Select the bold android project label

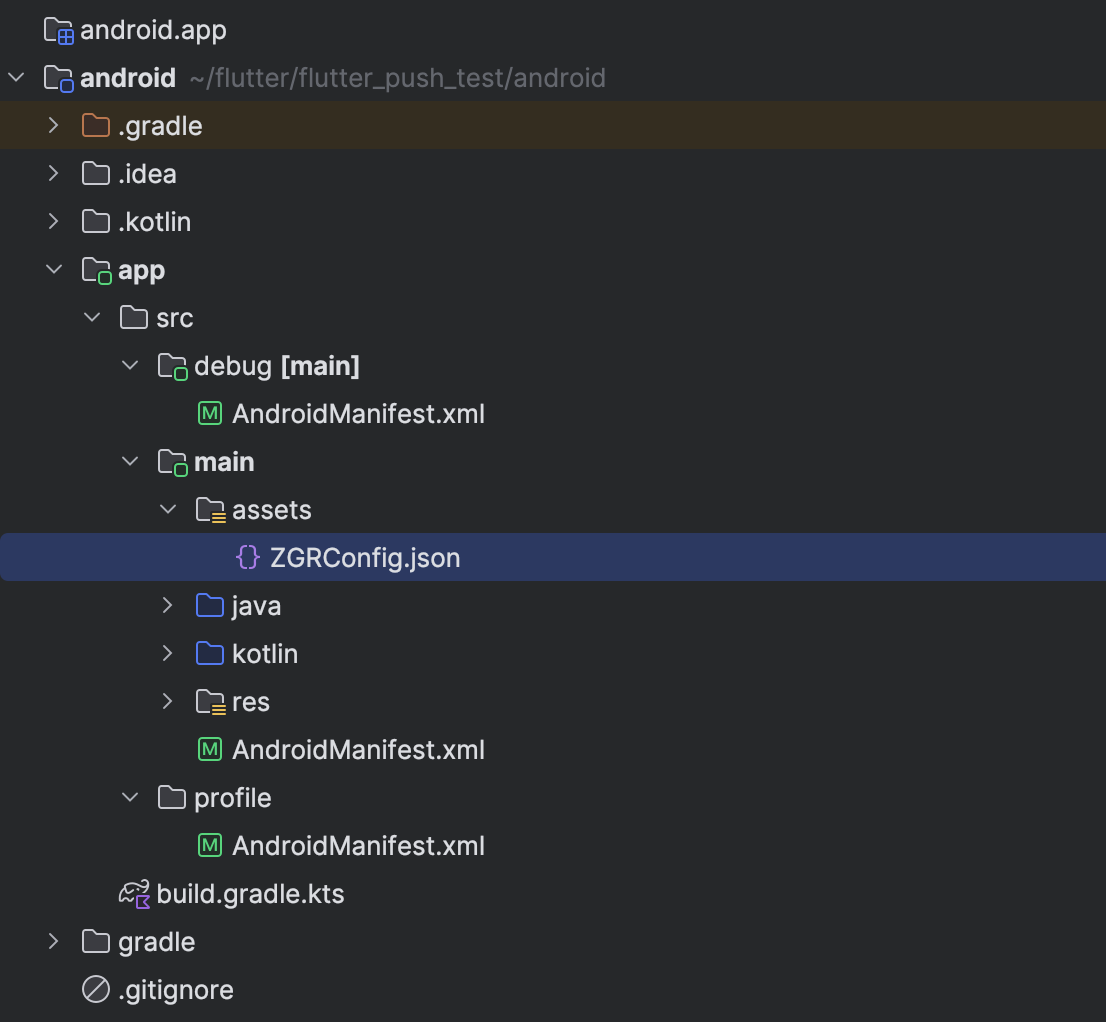[128, 78]
